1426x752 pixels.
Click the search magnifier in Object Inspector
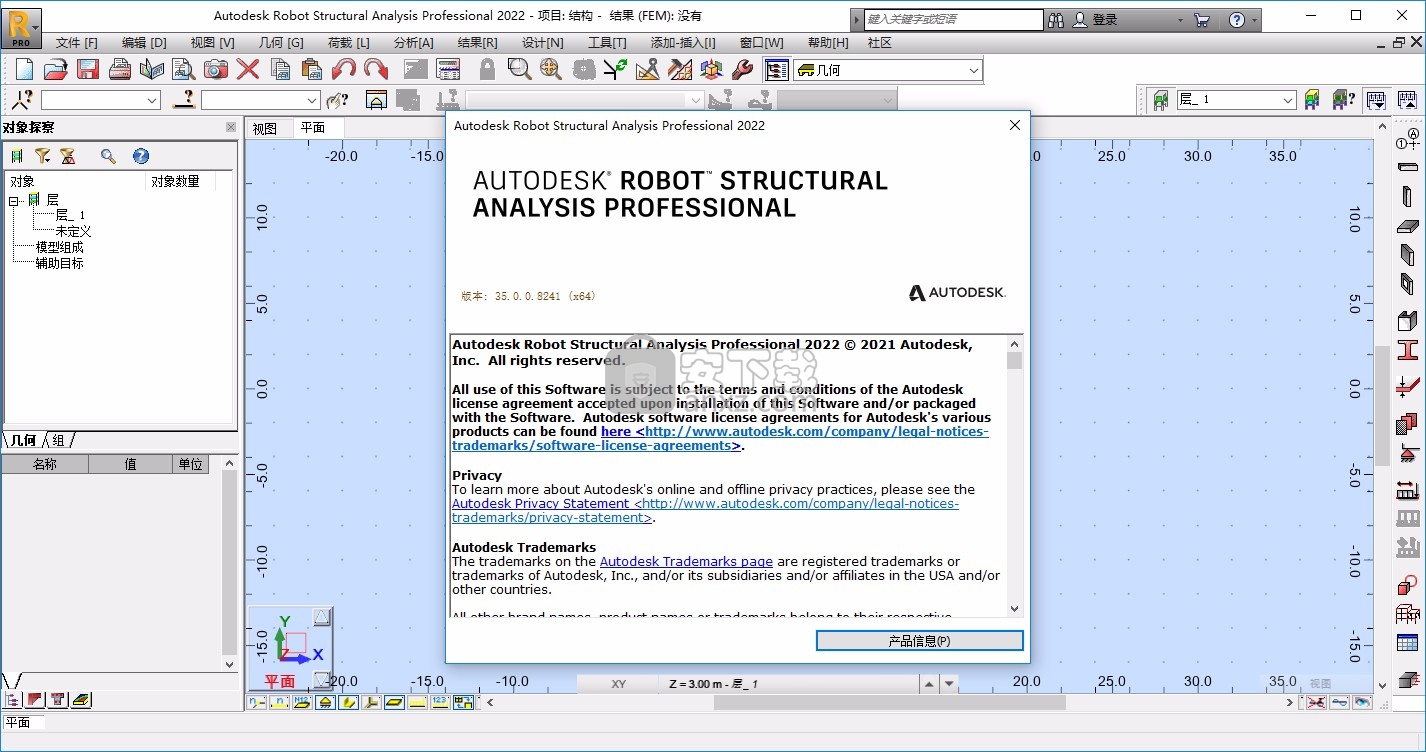coord(108,156)
